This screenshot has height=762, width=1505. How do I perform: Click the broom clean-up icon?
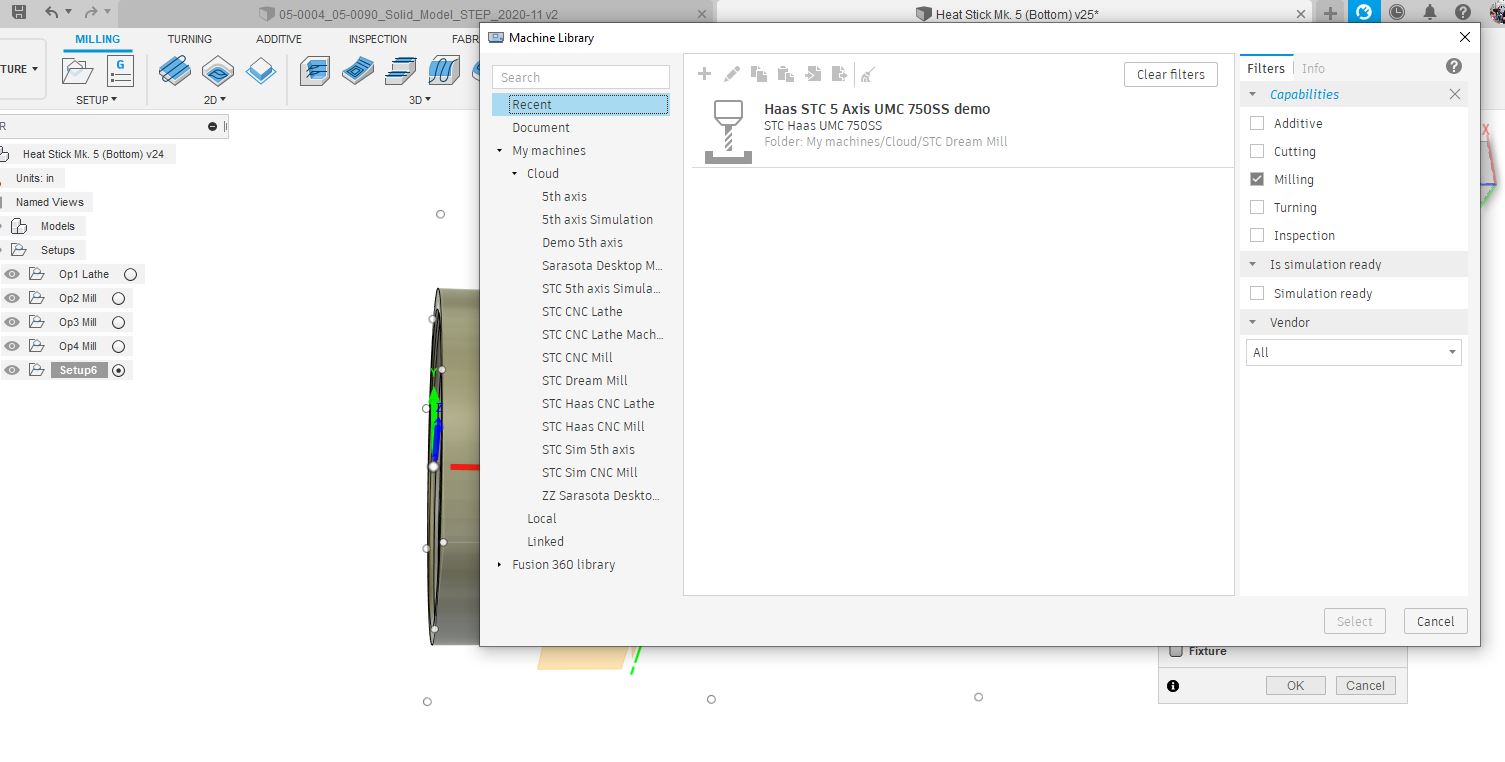(868, 74)
